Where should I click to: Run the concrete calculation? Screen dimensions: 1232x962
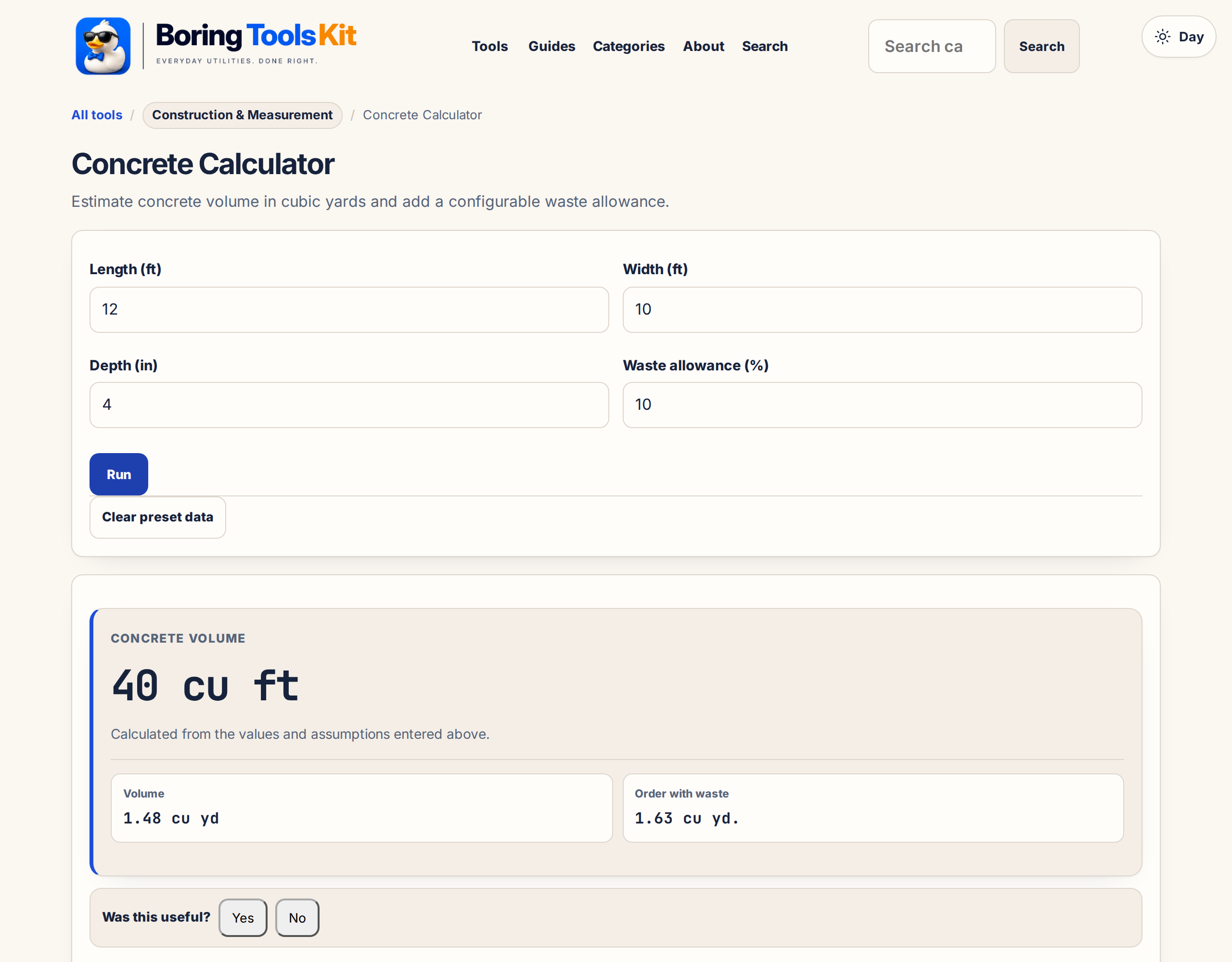pyautogui.click(x=118, y=474)
